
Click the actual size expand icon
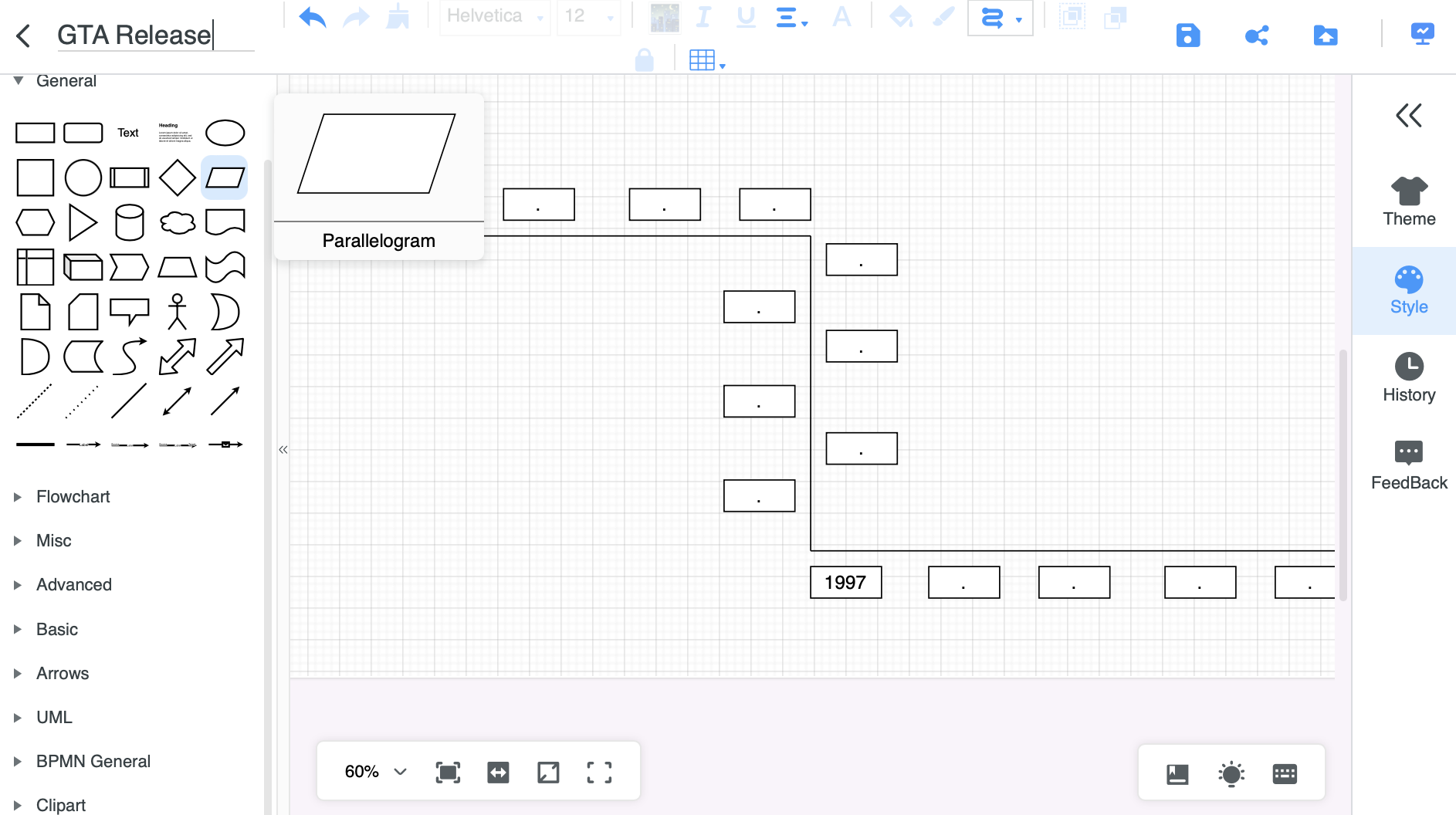(x=548, y=773)
